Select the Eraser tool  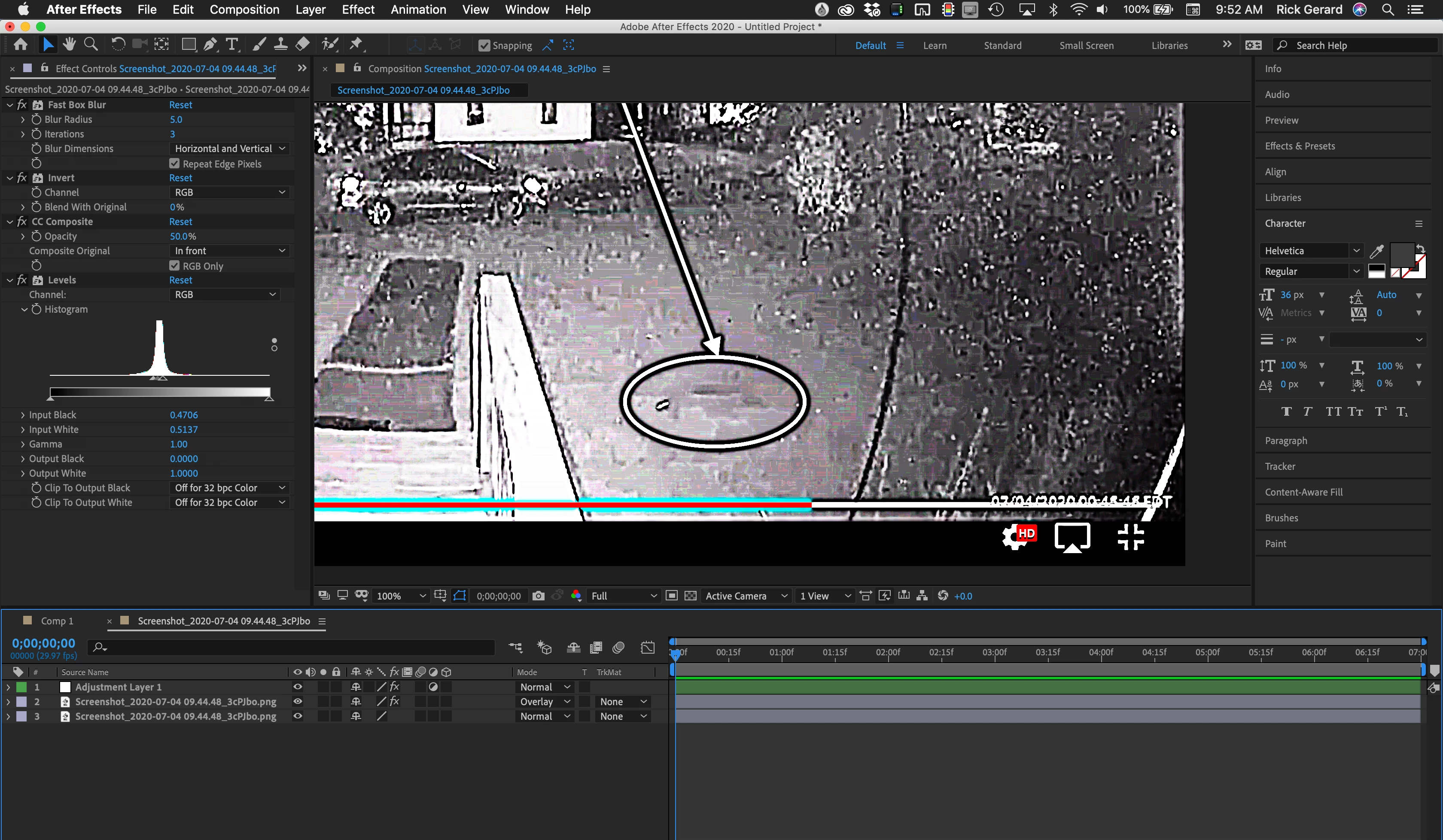click(302, 44)
